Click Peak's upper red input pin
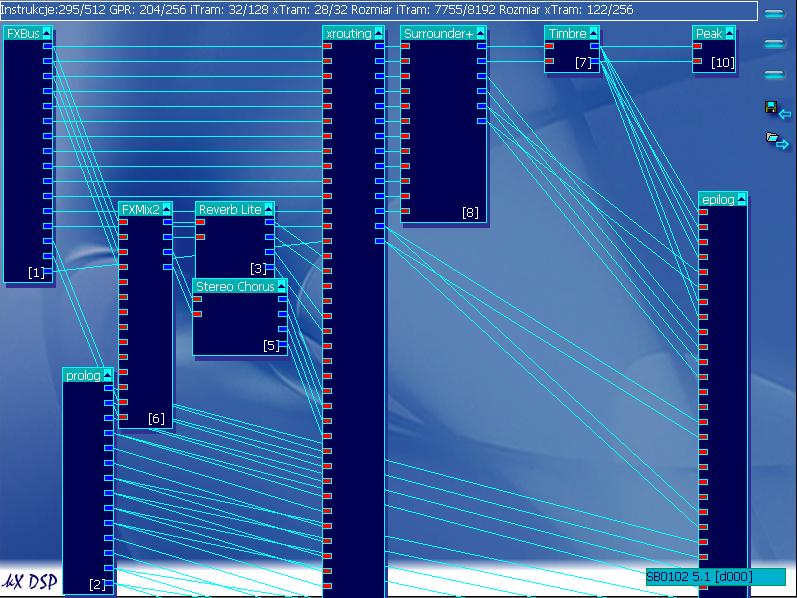Viewport: 797px width, 598px height. (697, 46)
